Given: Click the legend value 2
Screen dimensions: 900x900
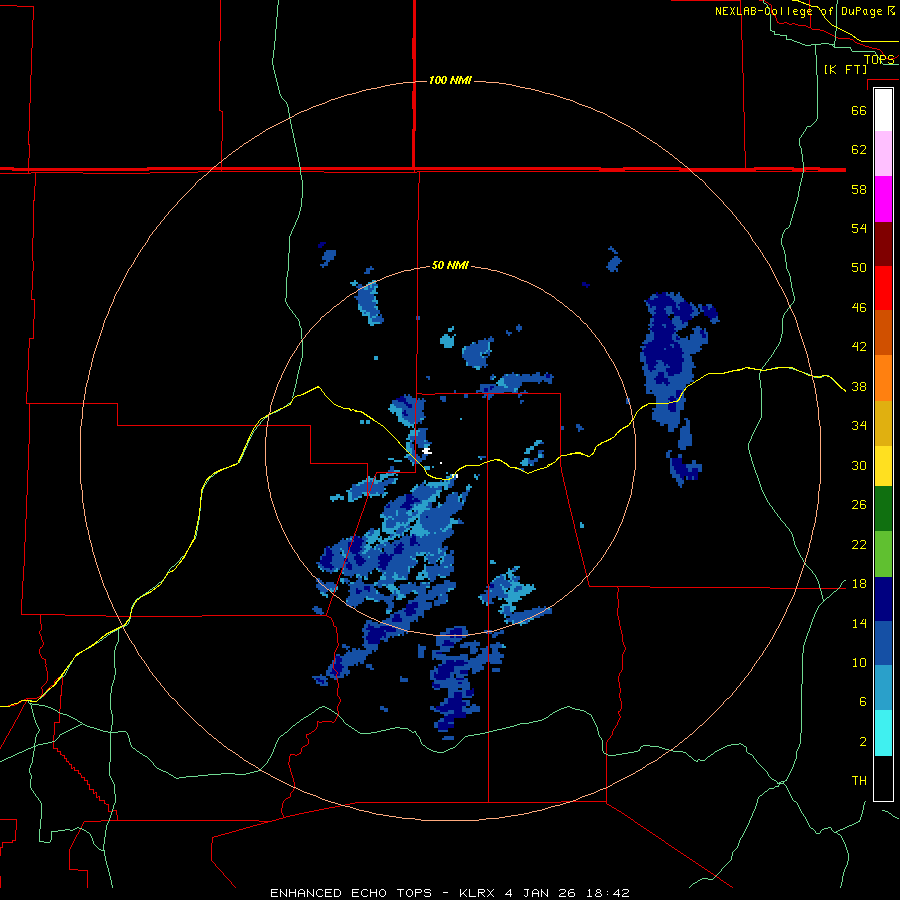Looking at the screenshot, I should coord(863,742).
